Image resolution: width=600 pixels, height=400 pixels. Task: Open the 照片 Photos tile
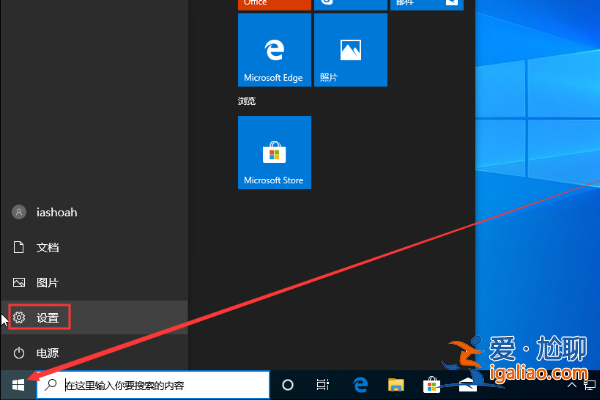[351, 50]
